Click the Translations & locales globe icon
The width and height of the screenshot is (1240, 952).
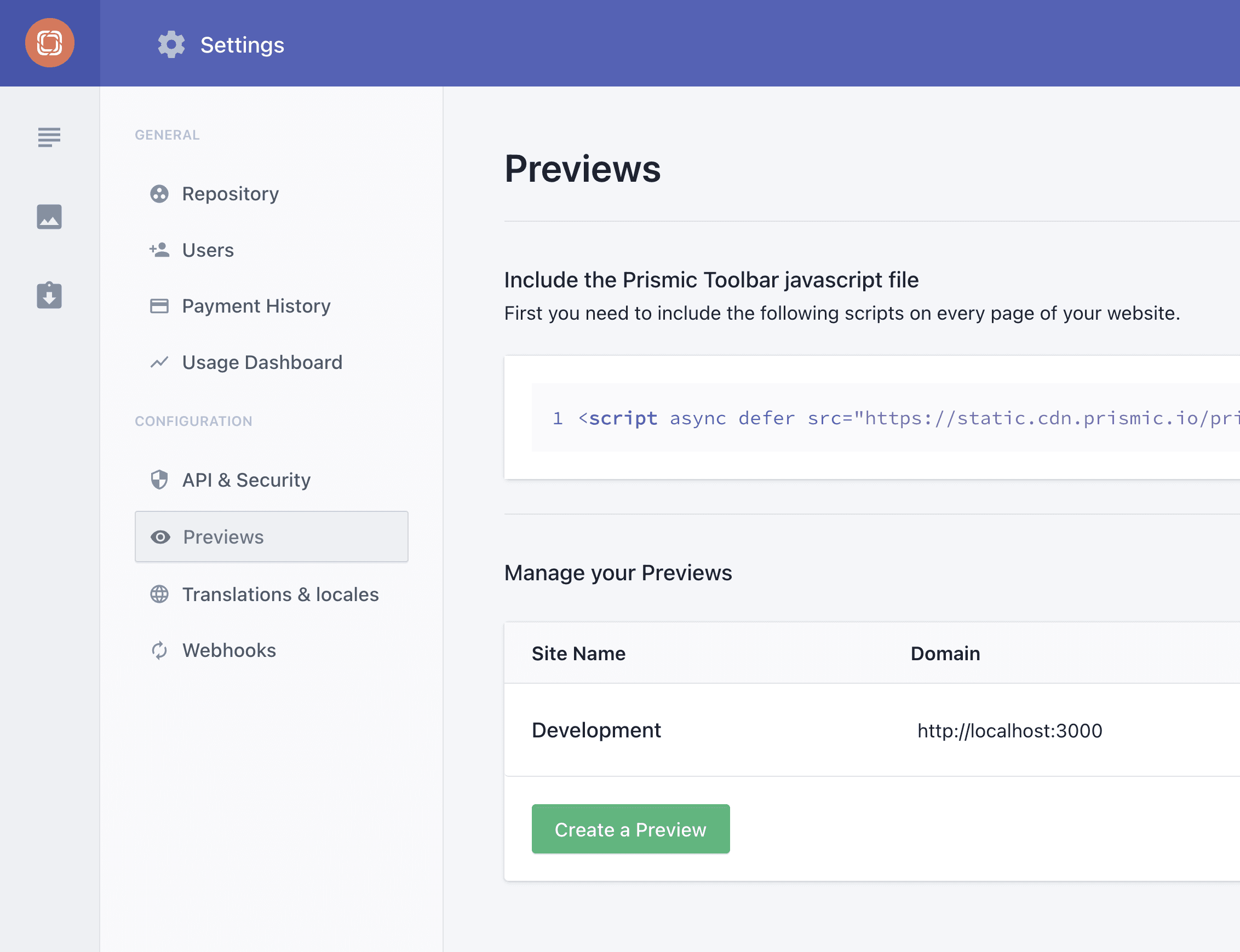(159, 594)
